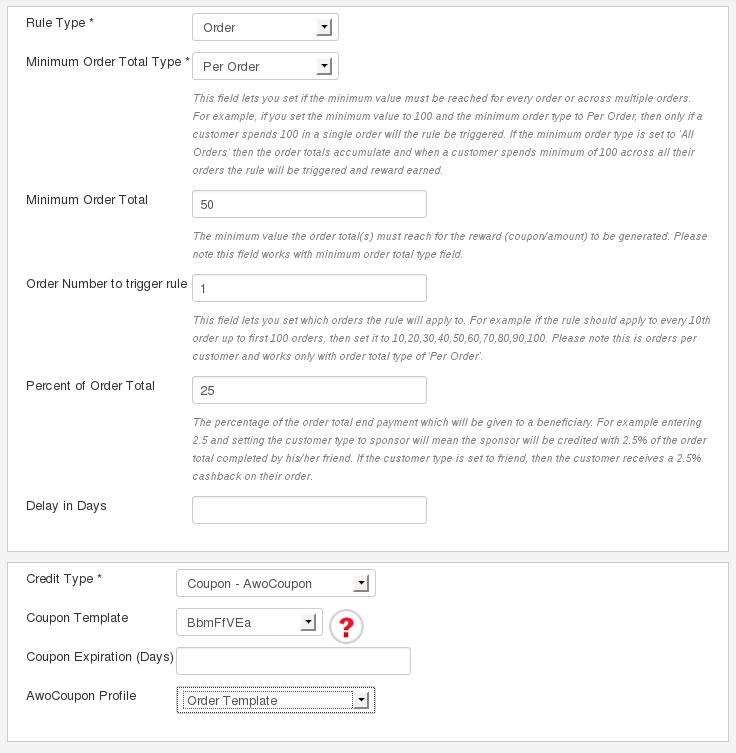Screen dimensions: 736x753
Task: Open the AwoCoupon Profile dropdown
Action: point(276,700)
